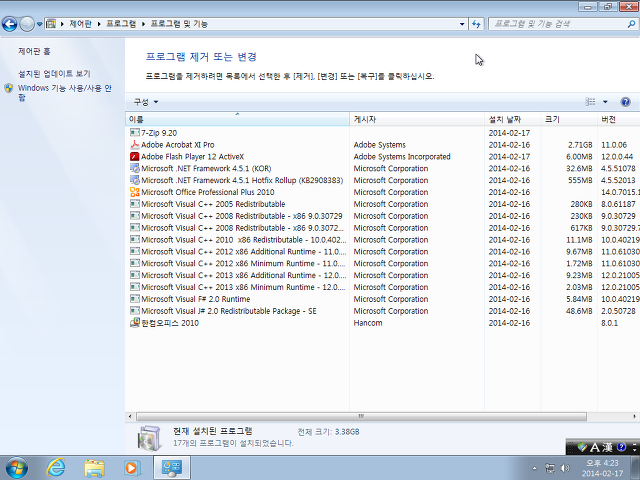This screenshot has height=480, width=640.
Task: Click the 48.6MB size cell
Action: [x=579, y=311]
